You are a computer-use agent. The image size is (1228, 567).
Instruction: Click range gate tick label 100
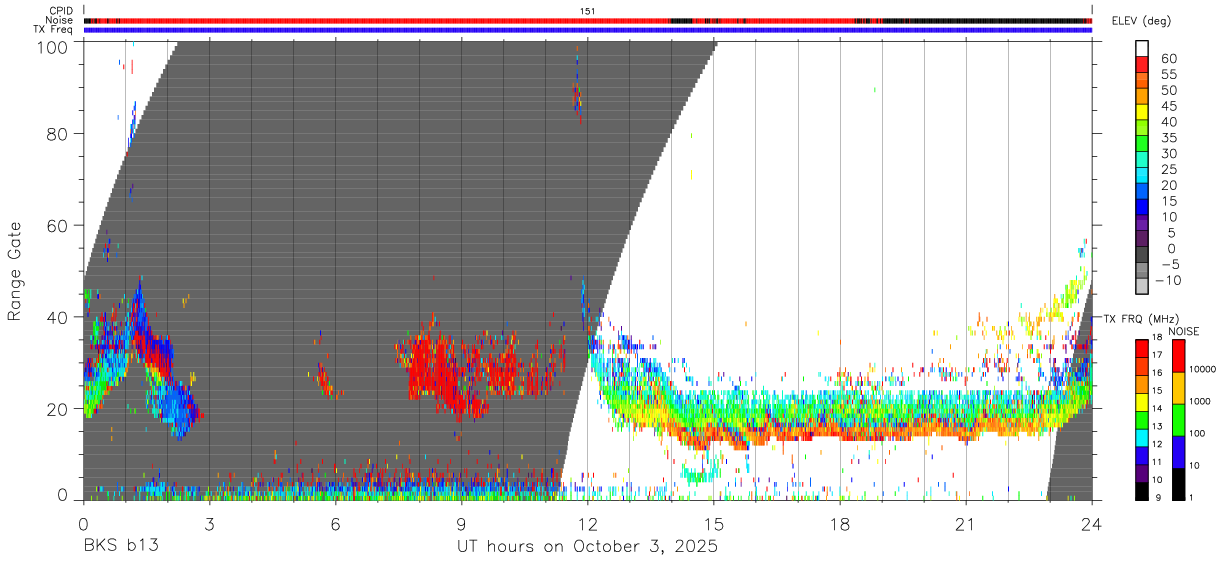(x=52, y=47)
